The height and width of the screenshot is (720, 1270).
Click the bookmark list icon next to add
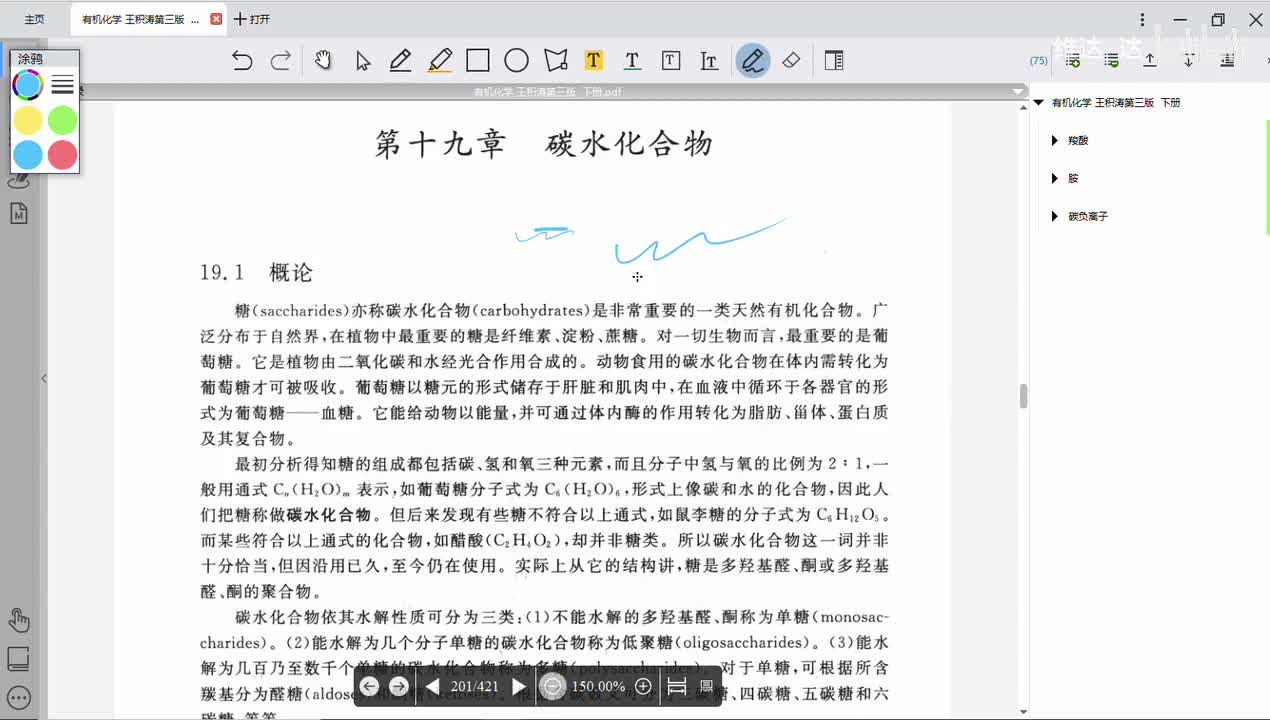coord(1111,61)
